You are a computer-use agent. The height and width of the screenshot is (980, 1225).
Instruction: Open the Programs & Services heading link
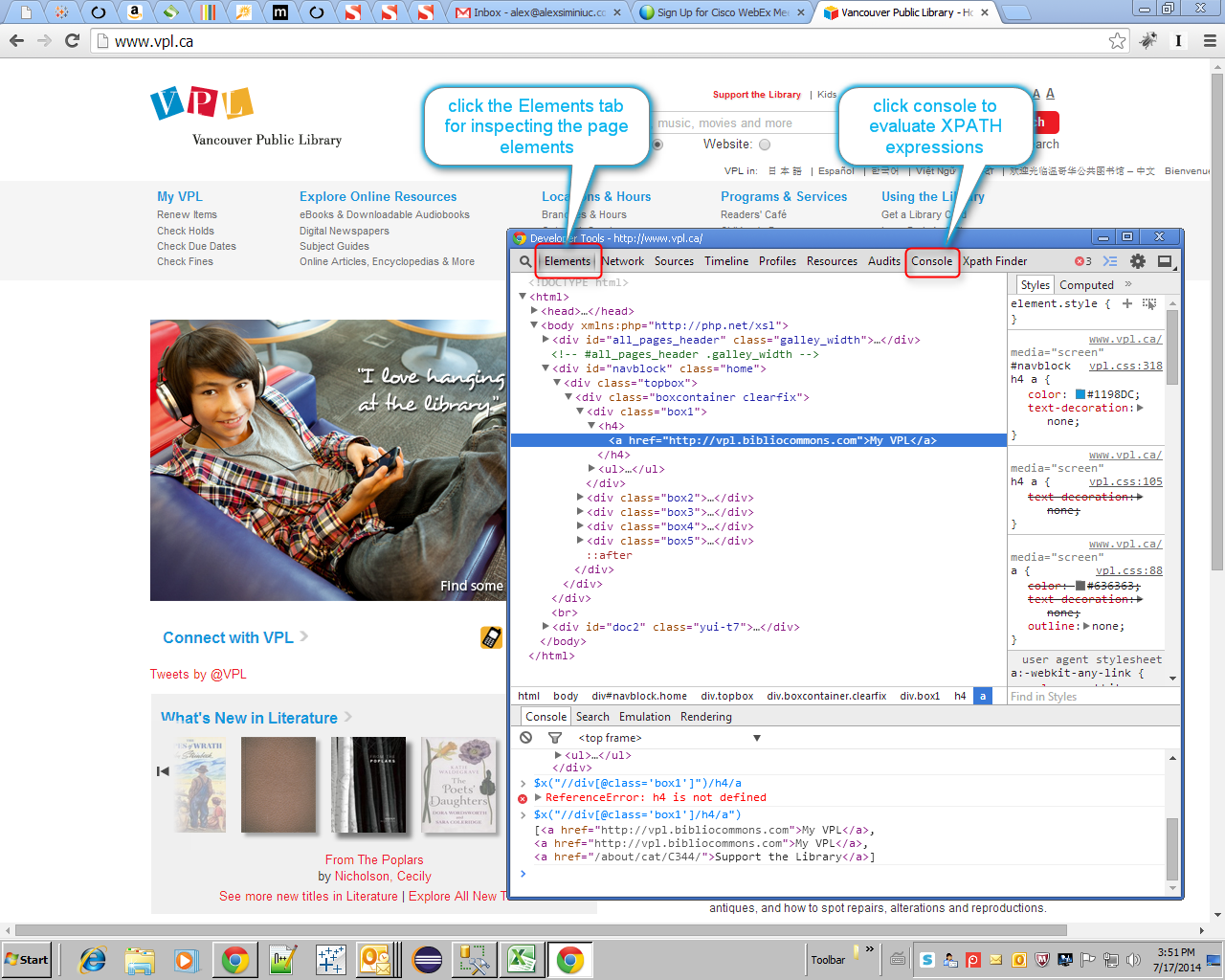pos(784,196)
